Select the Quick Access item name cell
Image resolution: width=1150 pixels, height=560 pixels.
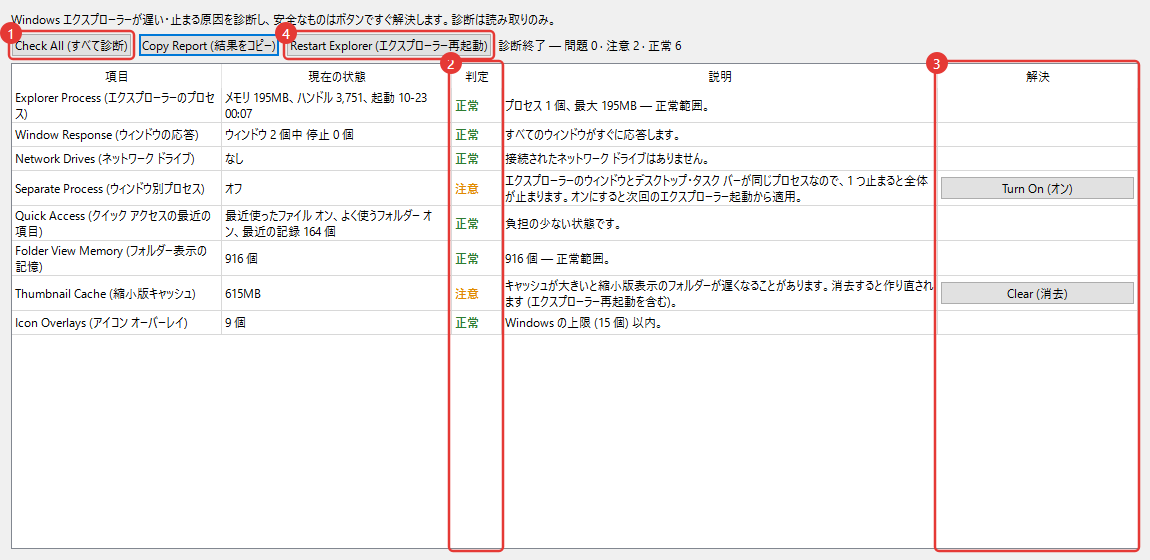pyautogui.click(x=117, y=224)
